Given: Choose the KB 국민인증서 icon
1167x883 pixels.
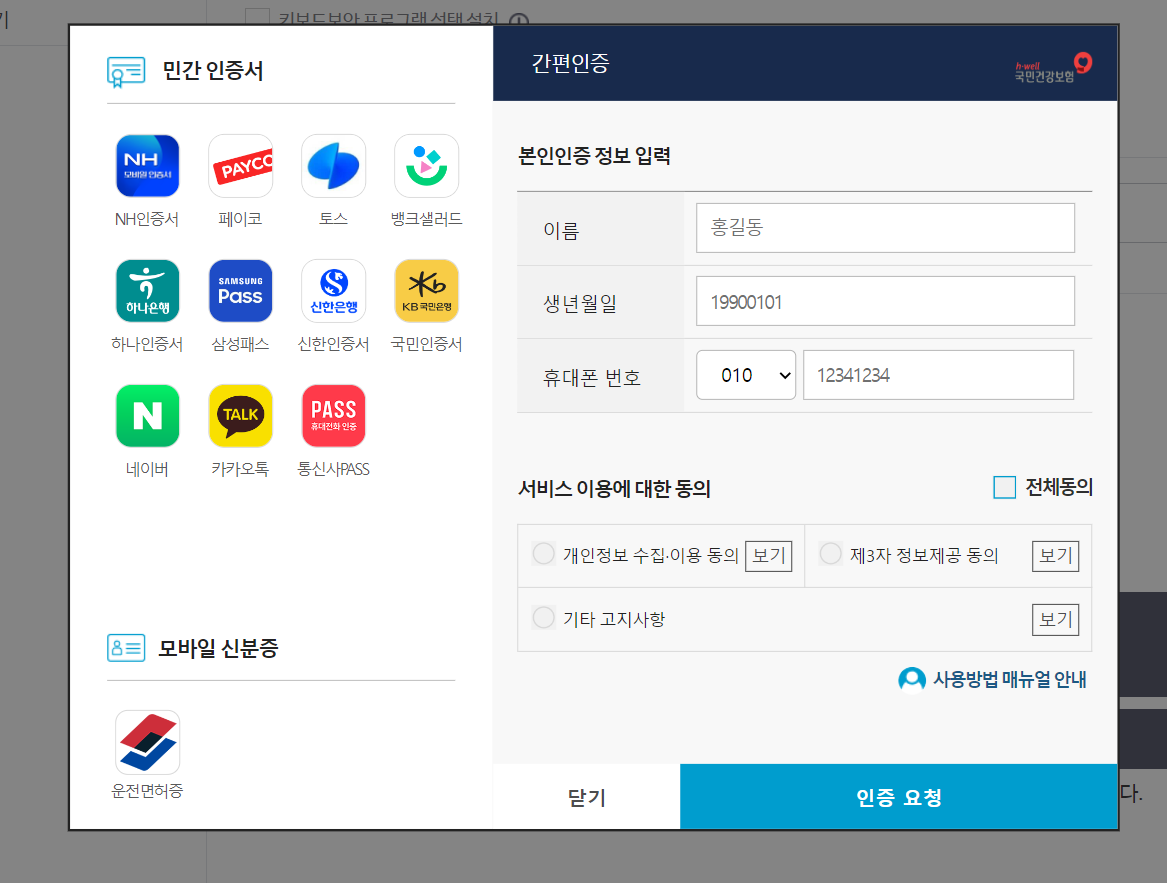Looking at the screenshot, I should tap(426, 291).
